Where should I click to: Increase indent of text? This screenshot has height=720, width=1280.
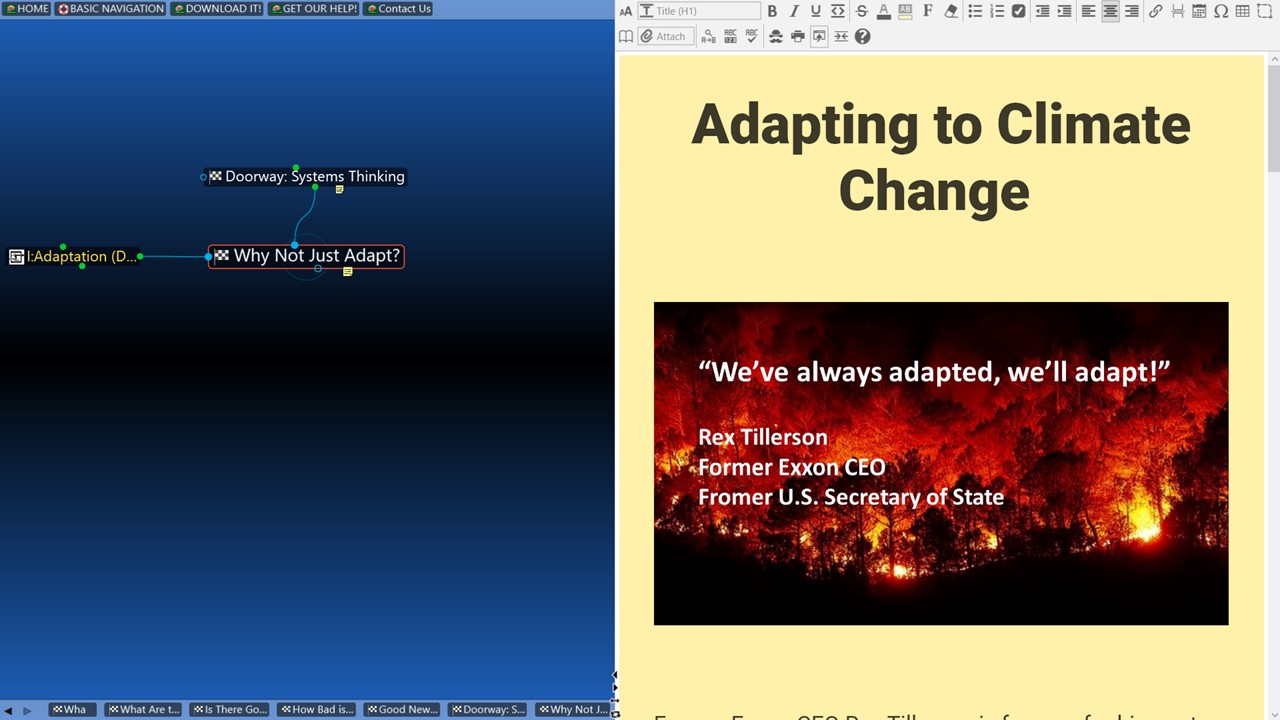tap(1064, 11)
